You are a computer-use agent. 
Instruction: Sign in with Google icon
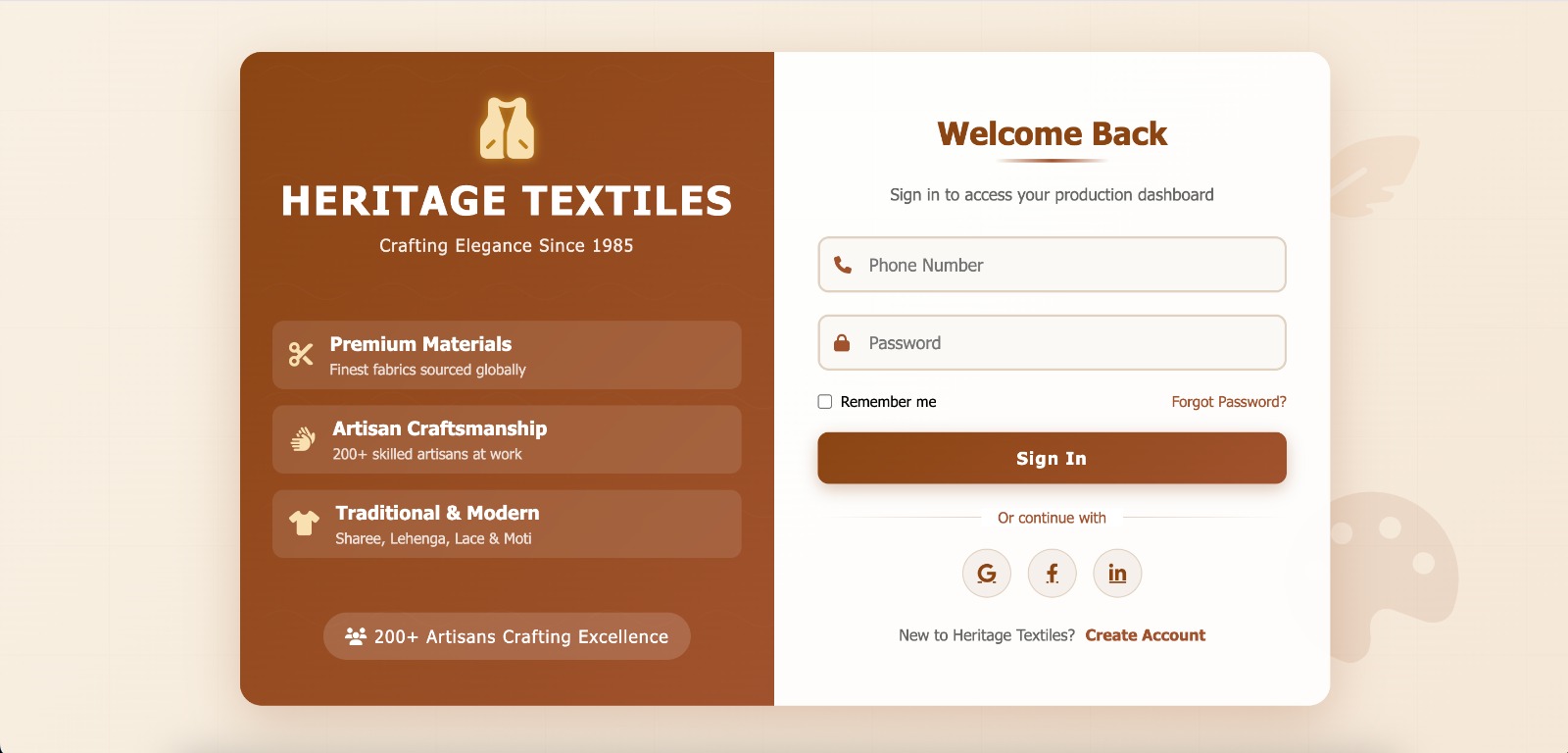986,574
